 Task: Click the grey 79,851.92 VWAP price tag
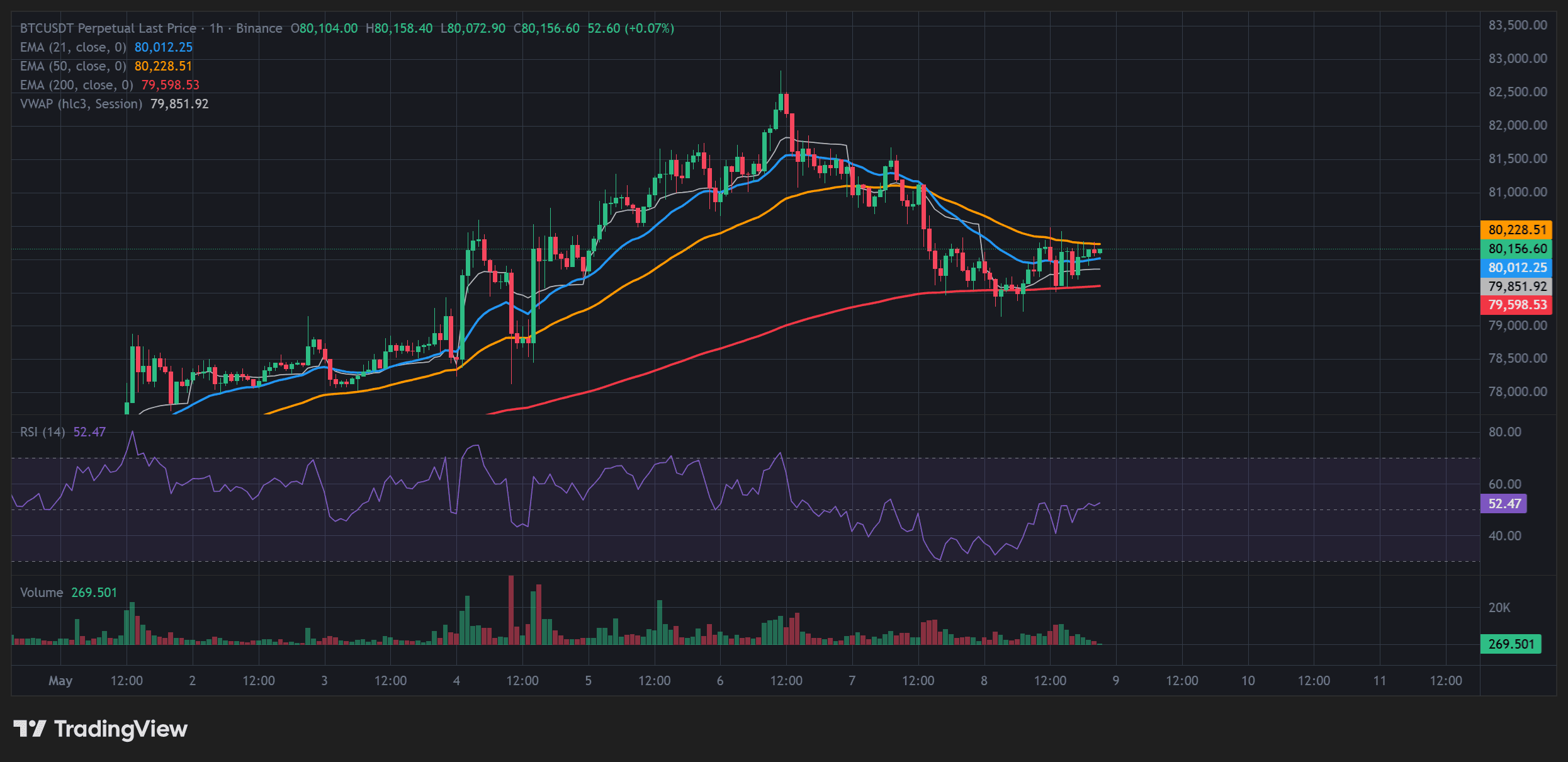tap(1517, 287)
